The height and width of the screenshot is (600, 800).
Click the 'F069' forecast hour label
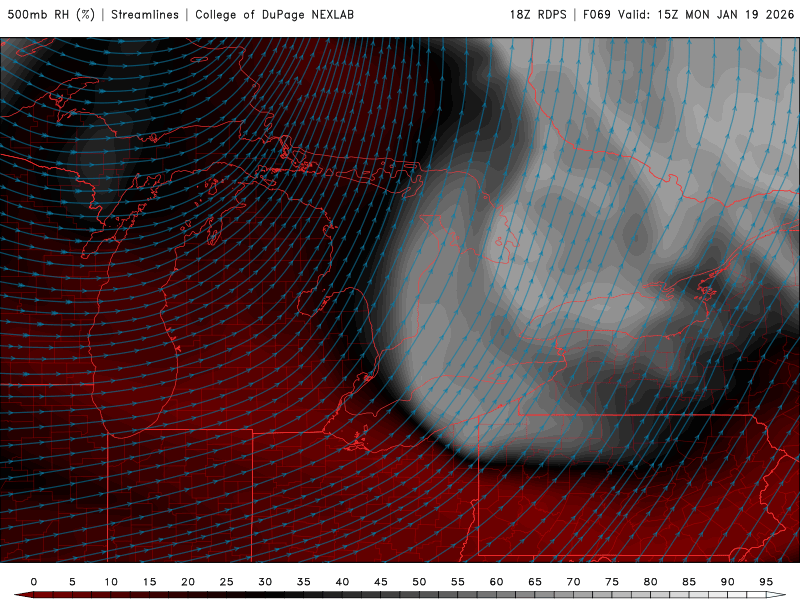[596, 15]
